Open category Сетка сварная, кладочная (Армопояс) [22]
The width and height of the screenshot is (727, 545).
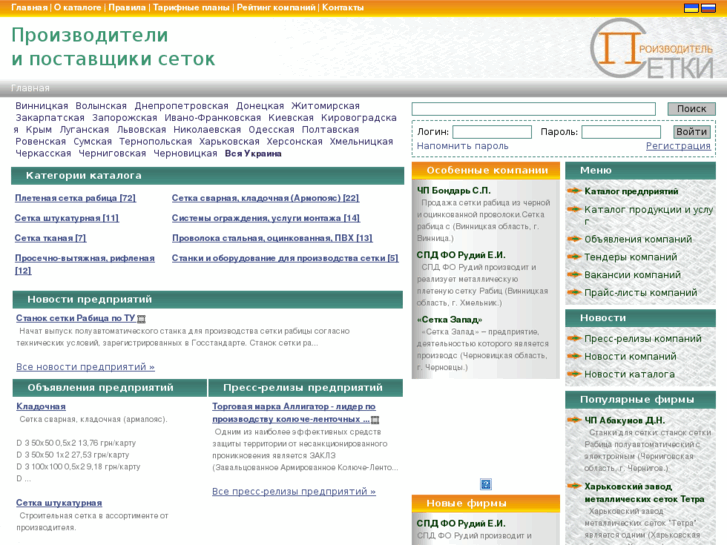coord(265,198)
